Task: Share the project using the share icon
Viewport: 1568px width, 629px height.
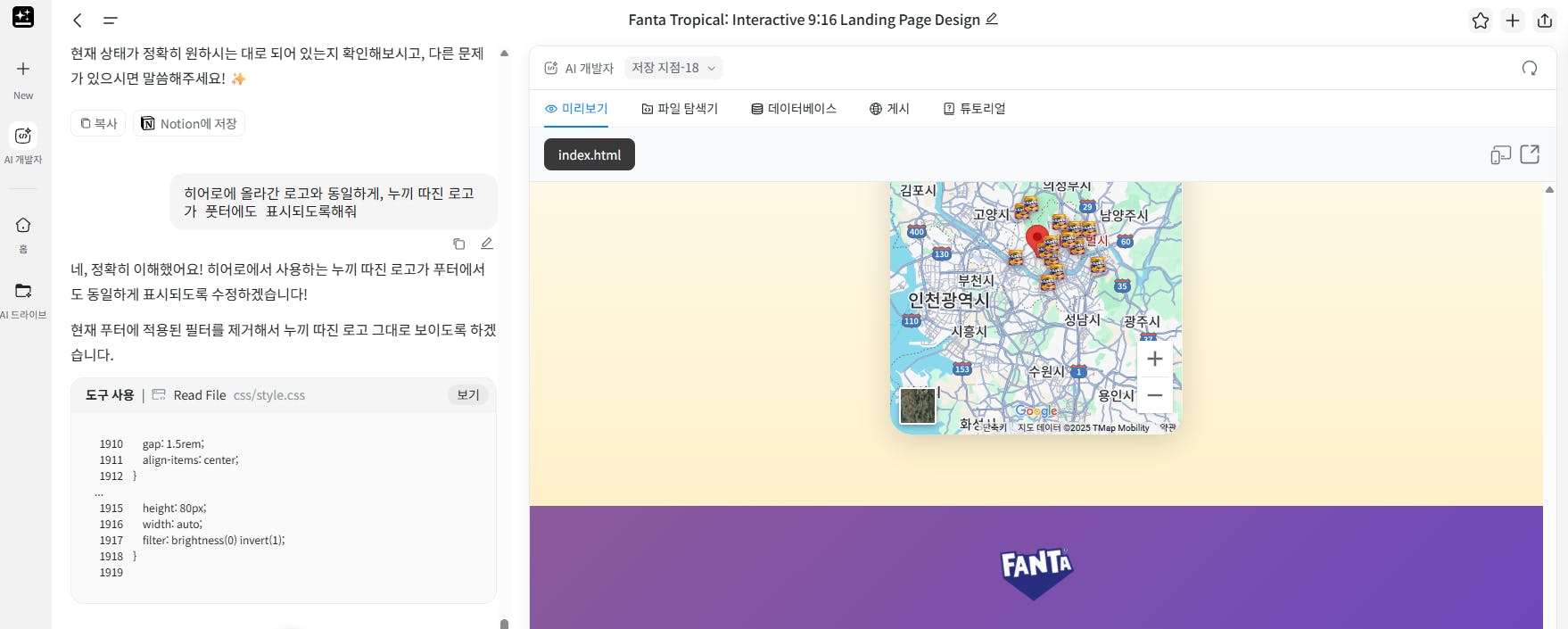Action: [1545, 21]
